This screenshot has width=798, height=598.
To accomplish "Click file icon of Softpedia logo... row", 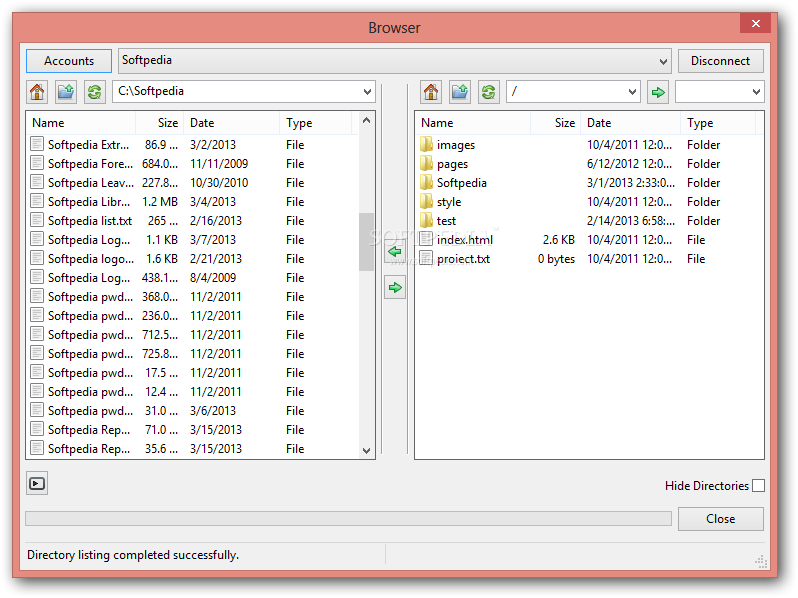I will (x=37, y=259).
